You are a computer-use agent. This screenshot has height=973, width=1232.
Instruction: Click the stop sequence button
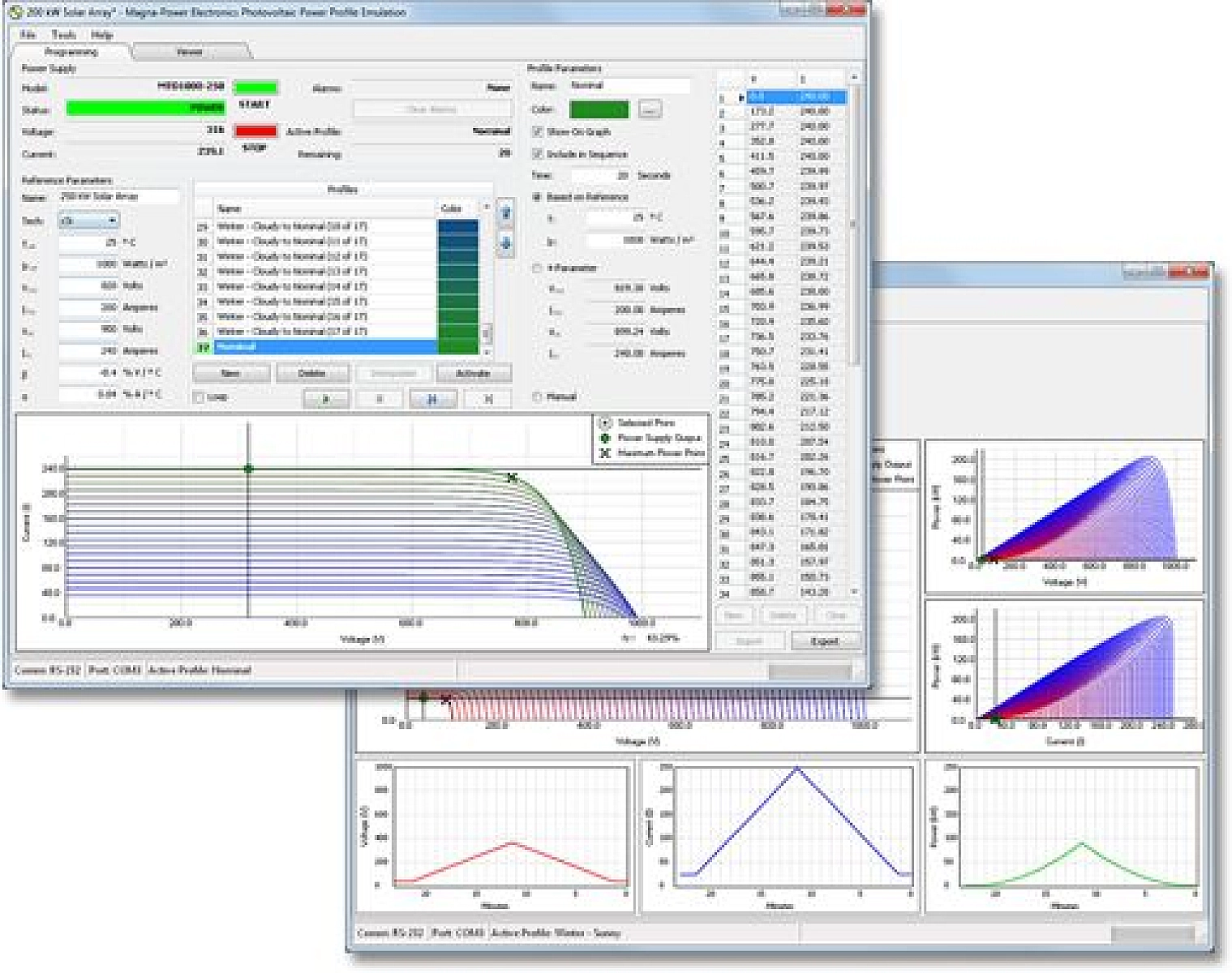pyautogui.click(x=380, y=398)
